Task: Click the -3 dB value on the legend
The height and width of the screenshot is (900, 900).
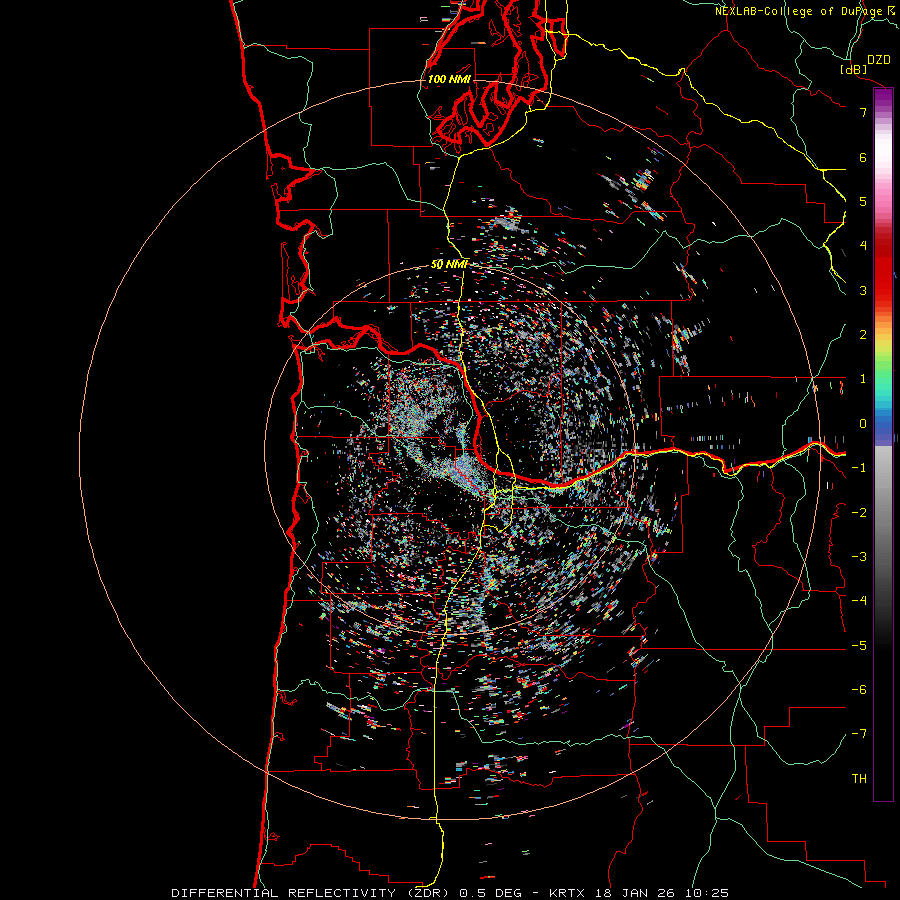Action: click(859, 557)
